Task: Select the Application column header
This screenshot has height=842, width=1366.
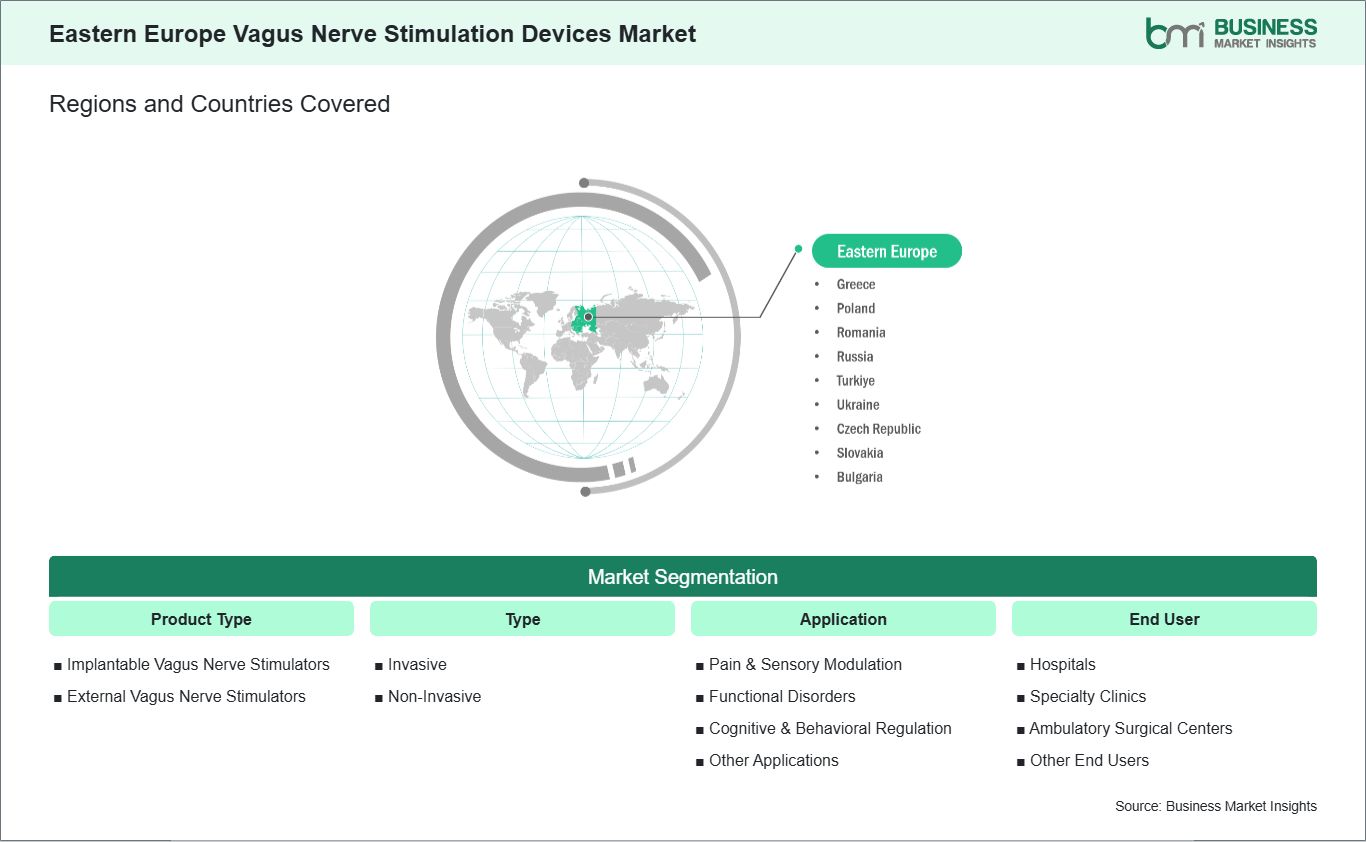Action: click(843, 619)
